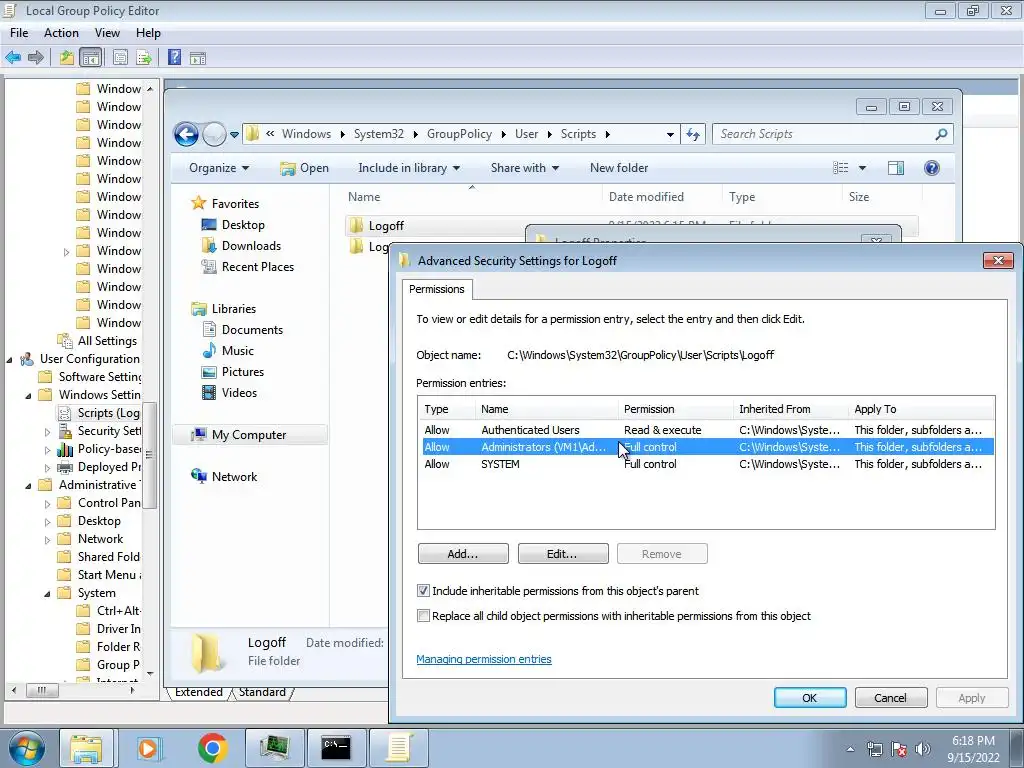The height and width of the screenshot is (768, 1024).
Task: Check Replace all child object permissions
Action: (423, 616)
